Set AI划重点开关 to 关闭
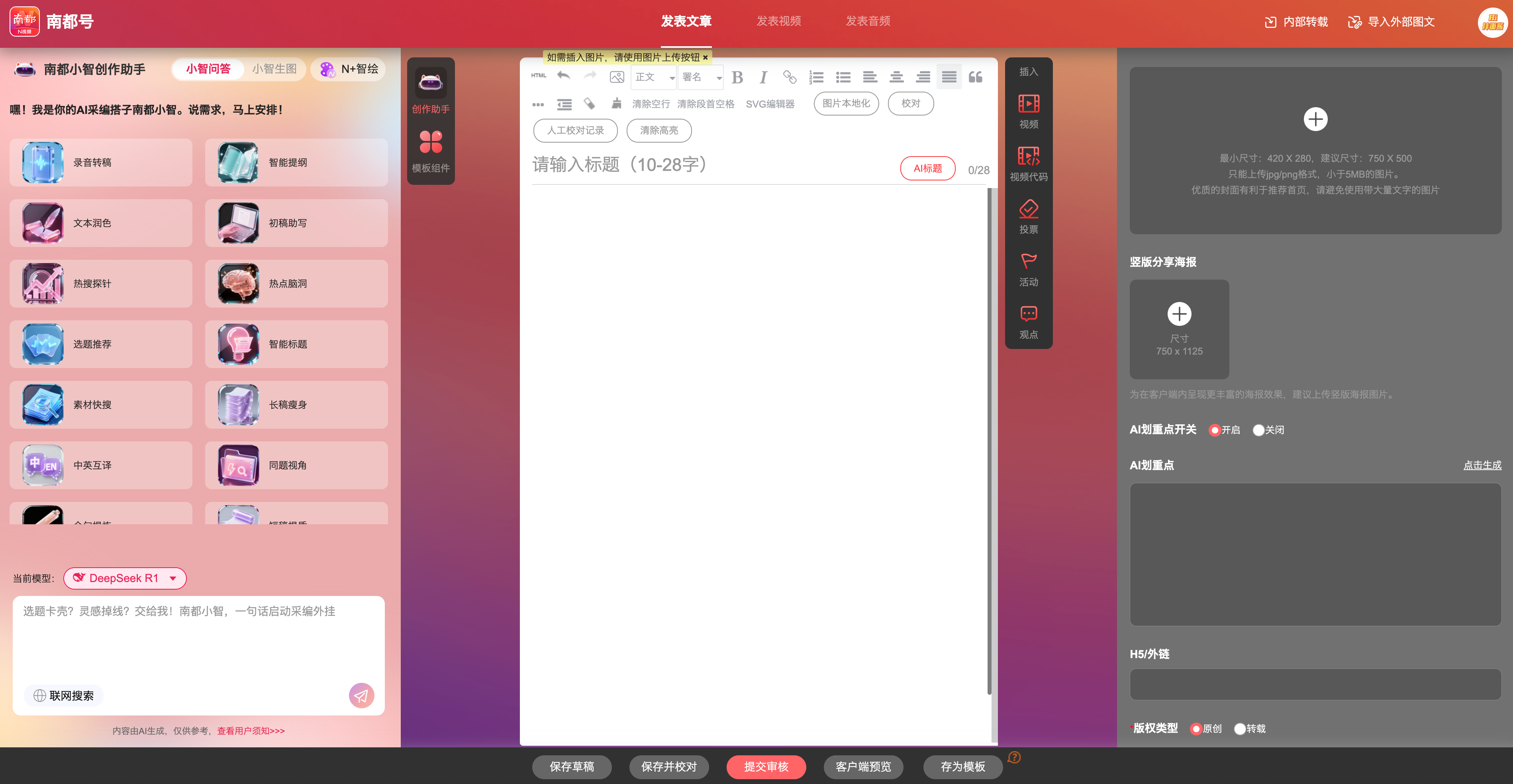The height and width of the screenshot is (784, 1513). tap(1258, 430)
